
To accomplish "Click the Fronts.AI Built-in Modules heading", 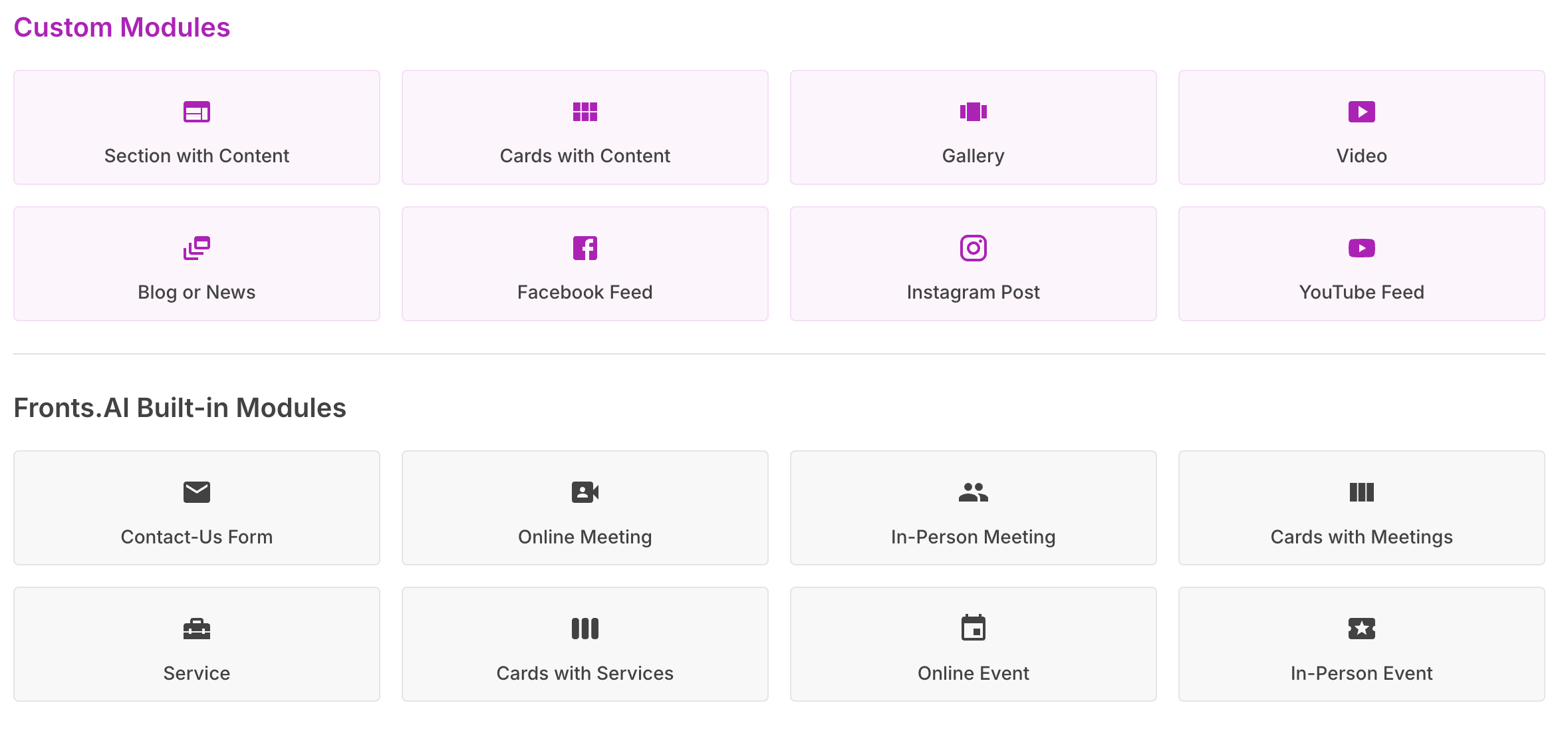I will click(x=180, y=408).
